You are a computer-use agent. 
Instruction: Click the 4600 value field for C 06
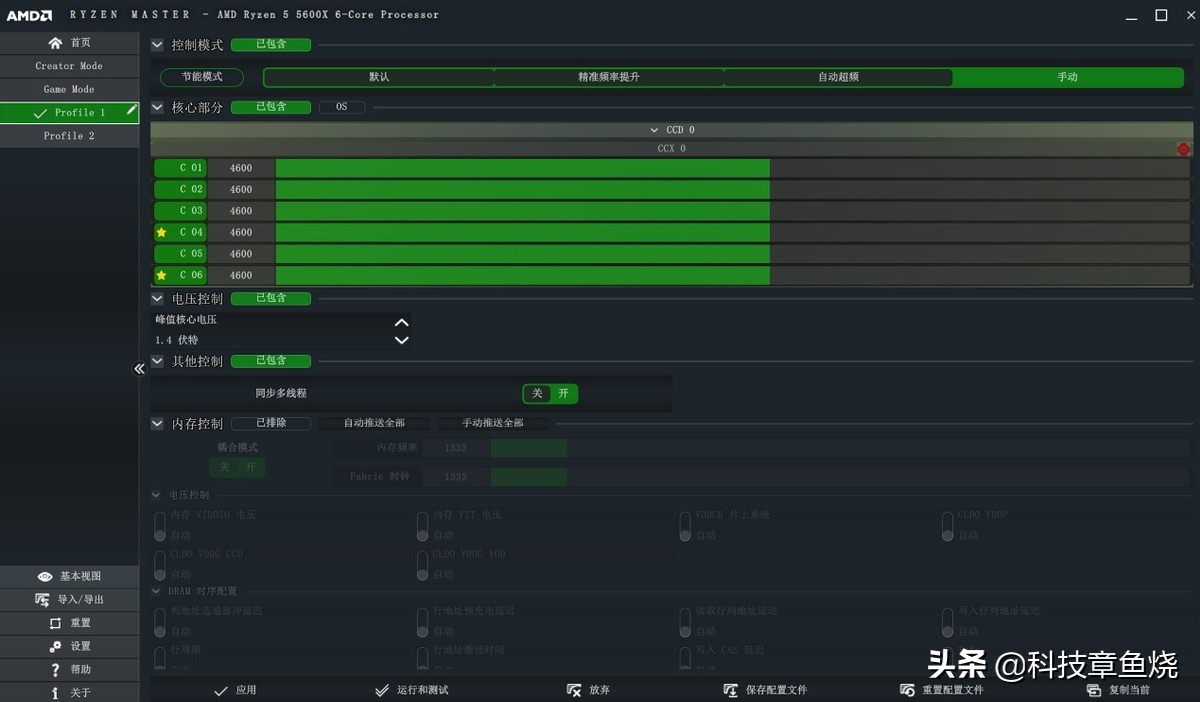(x=241, y=275)
